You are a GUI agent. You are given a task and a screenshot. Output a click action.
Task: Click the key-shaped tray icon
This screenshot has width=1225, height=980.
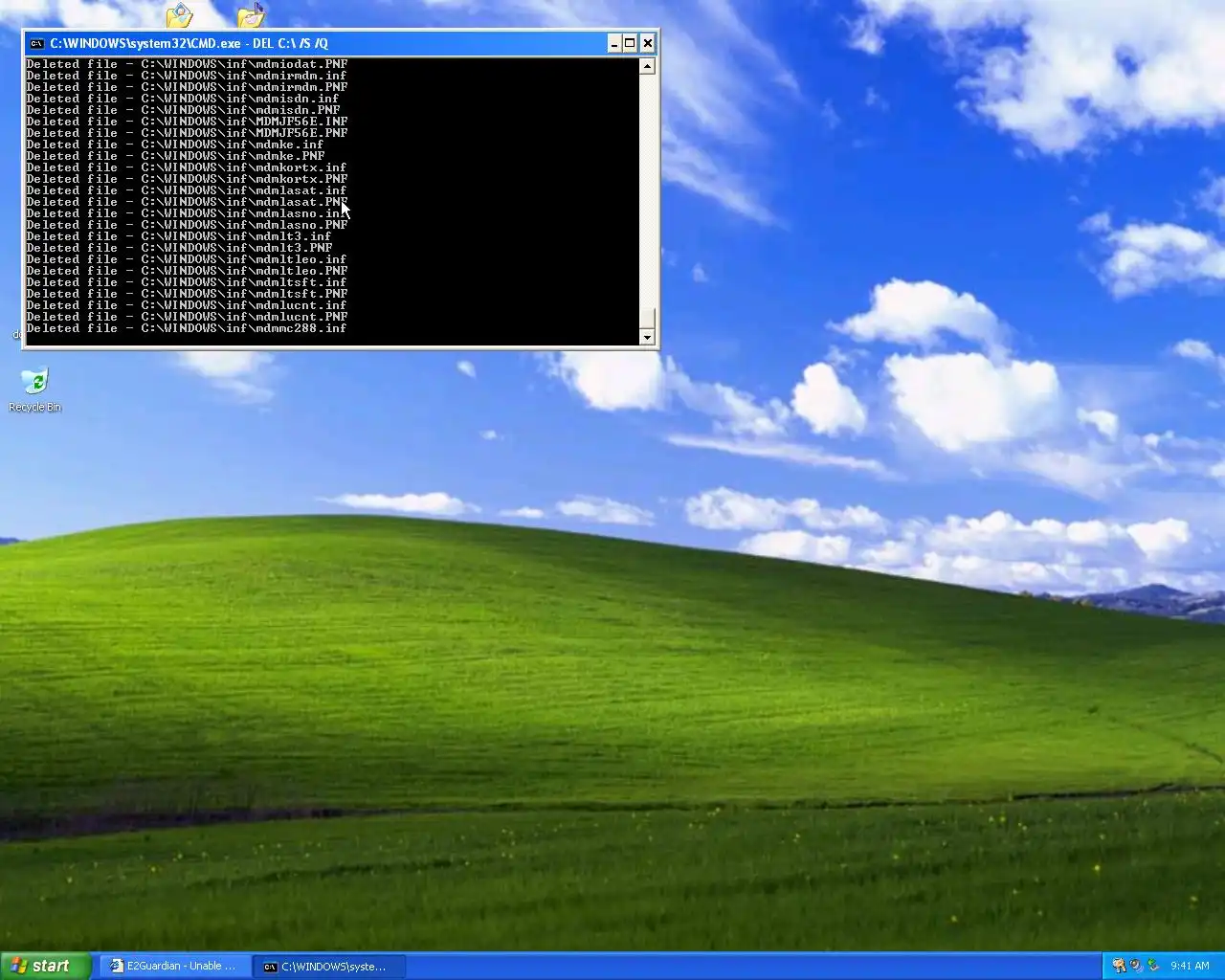[1119, 966]
